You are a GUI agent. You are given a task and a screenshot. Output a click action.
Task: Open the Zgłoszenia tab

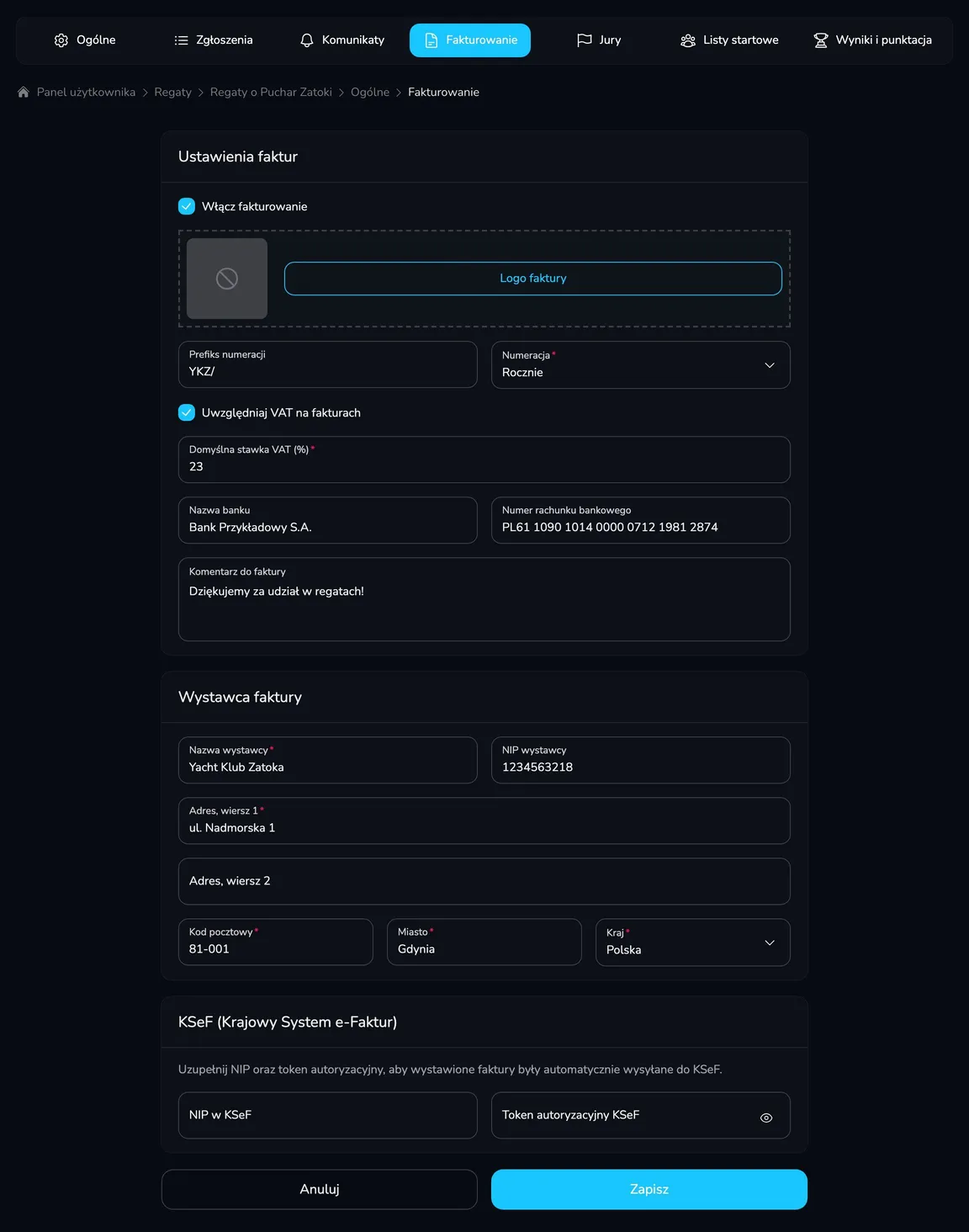pos(214,40)
